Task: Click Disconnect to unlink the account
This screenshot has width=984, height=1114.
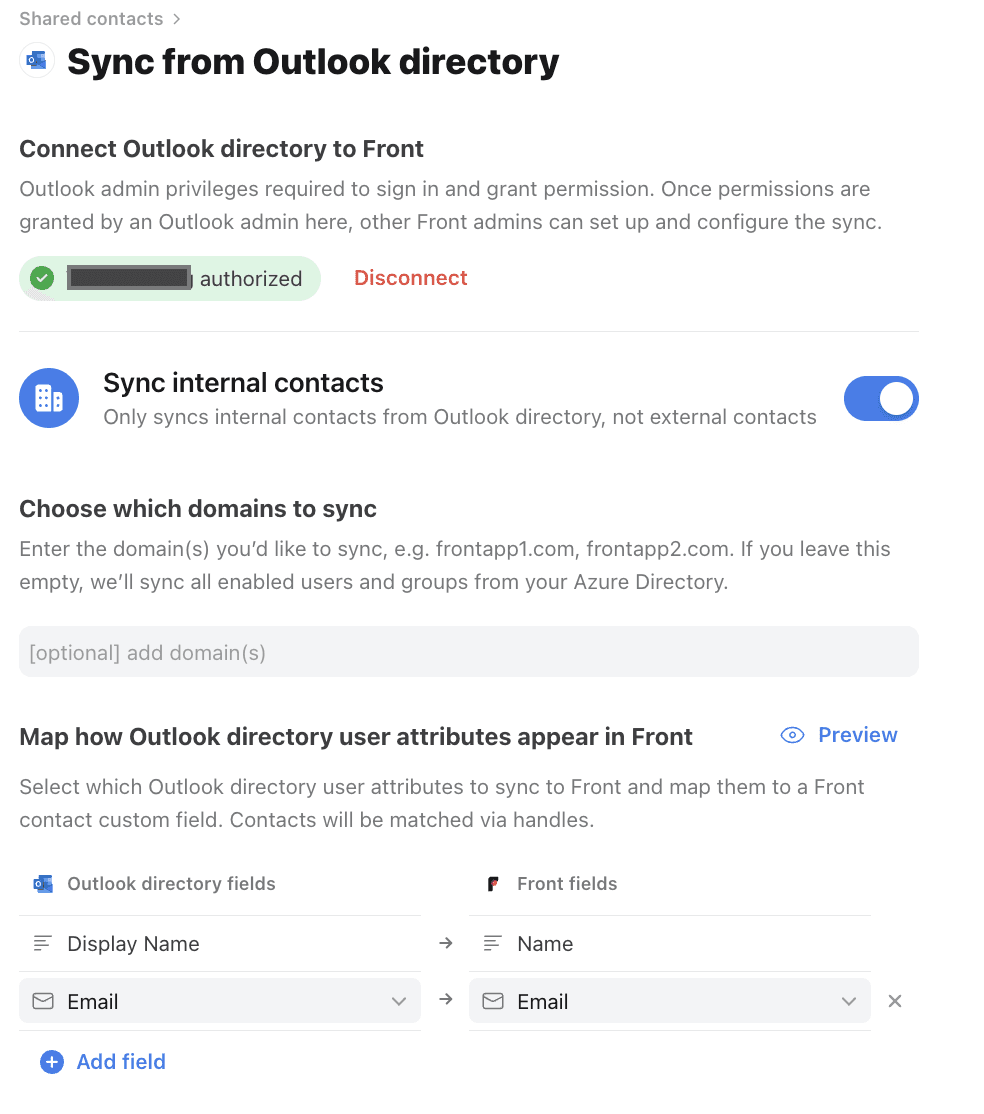Action: point(410,278)
